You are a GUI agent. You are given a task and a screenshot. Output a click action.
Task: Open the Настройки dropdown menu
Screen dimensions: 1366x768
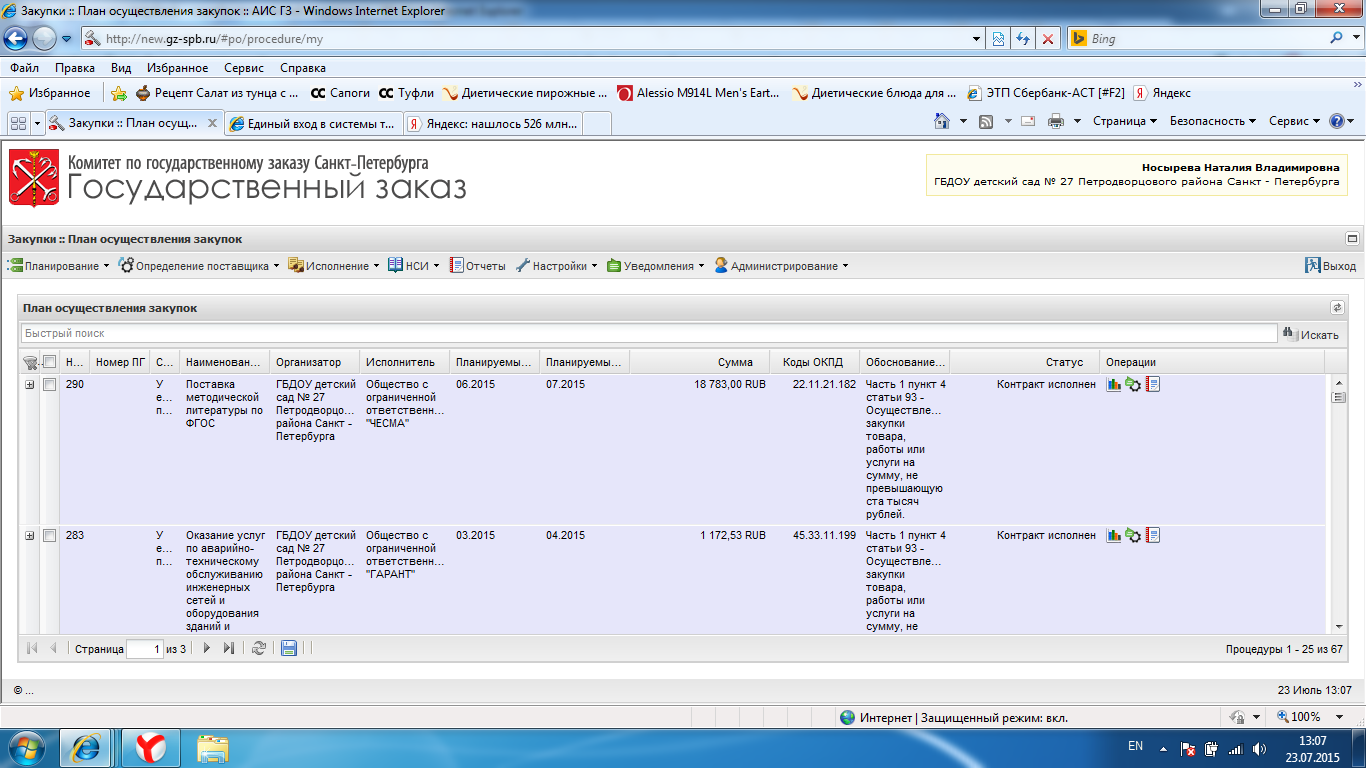(x=556, y=266)
